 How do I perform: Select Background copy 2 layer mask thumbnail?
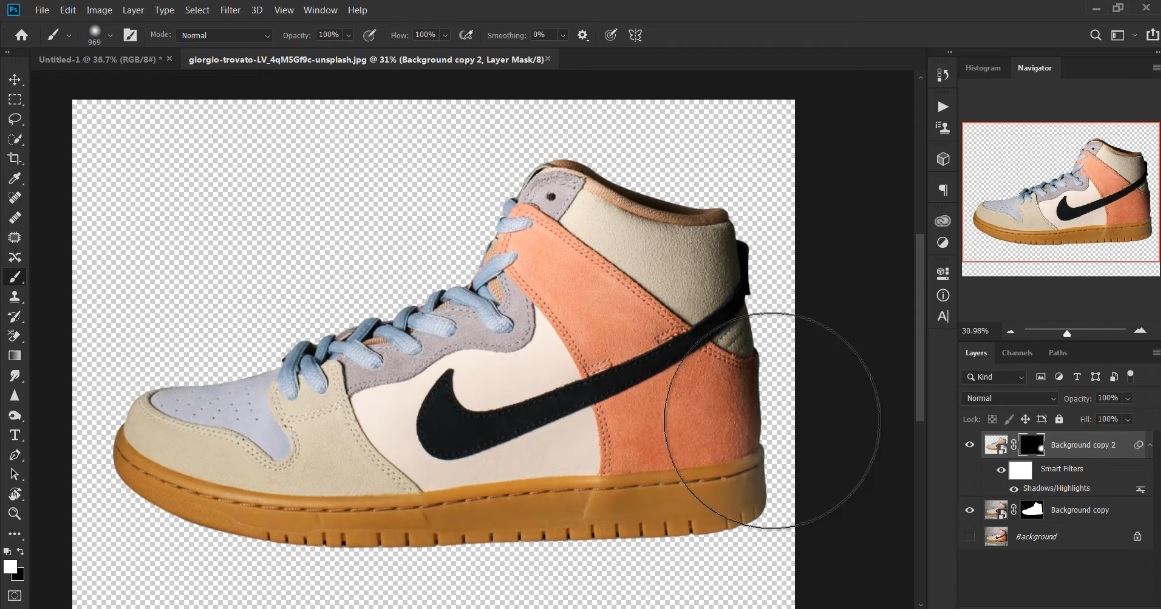[x=1031, y=445]
